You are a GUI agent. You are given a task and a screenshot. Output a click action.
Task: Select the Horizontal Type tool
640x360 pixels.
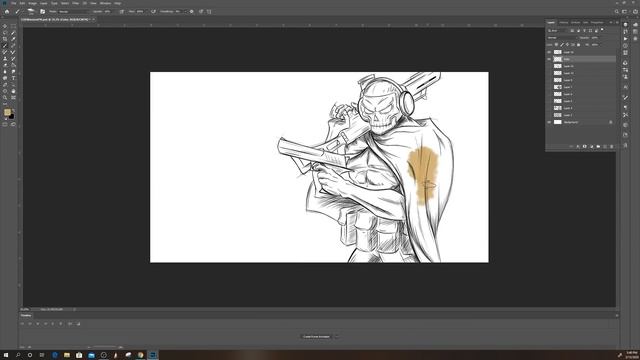click(13, 78)
